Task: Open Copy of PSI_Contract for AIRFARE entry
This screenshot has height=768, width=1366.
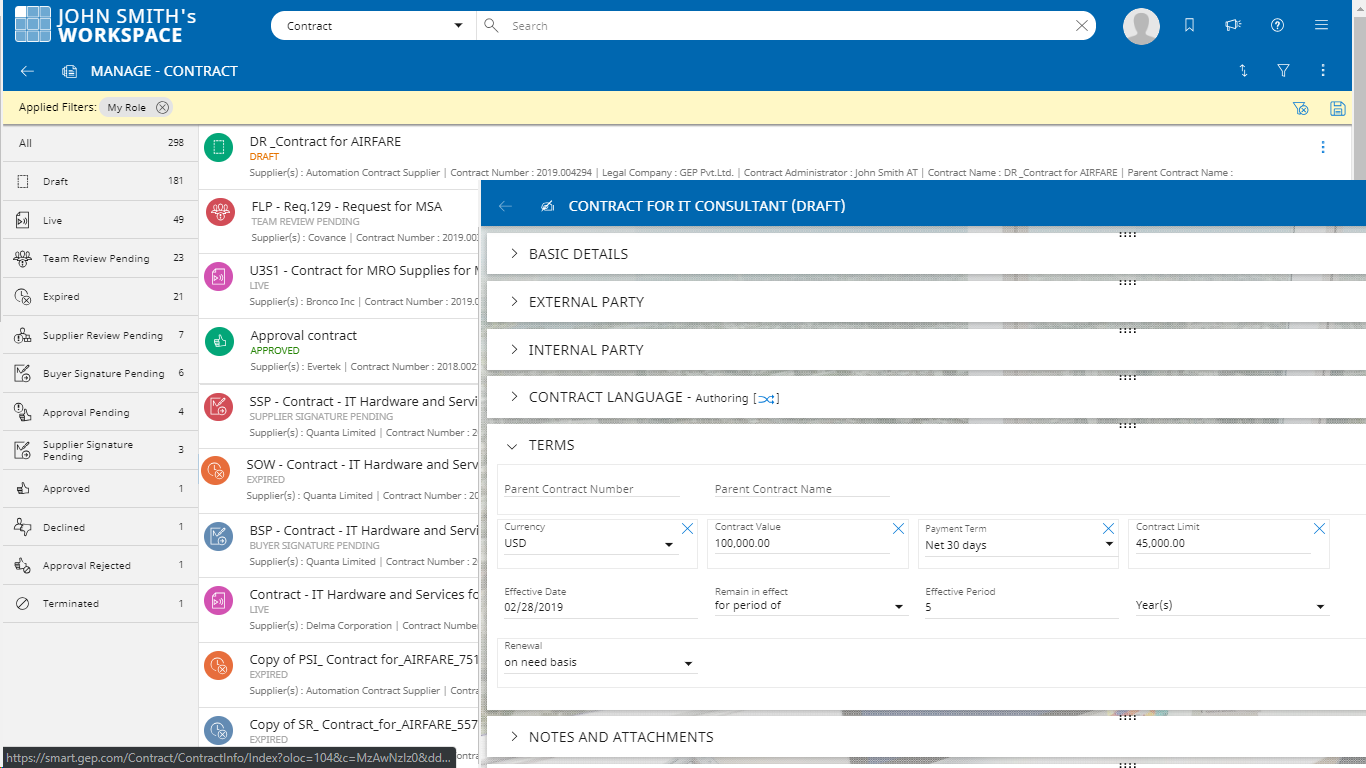Action: [x=364, y=660]
